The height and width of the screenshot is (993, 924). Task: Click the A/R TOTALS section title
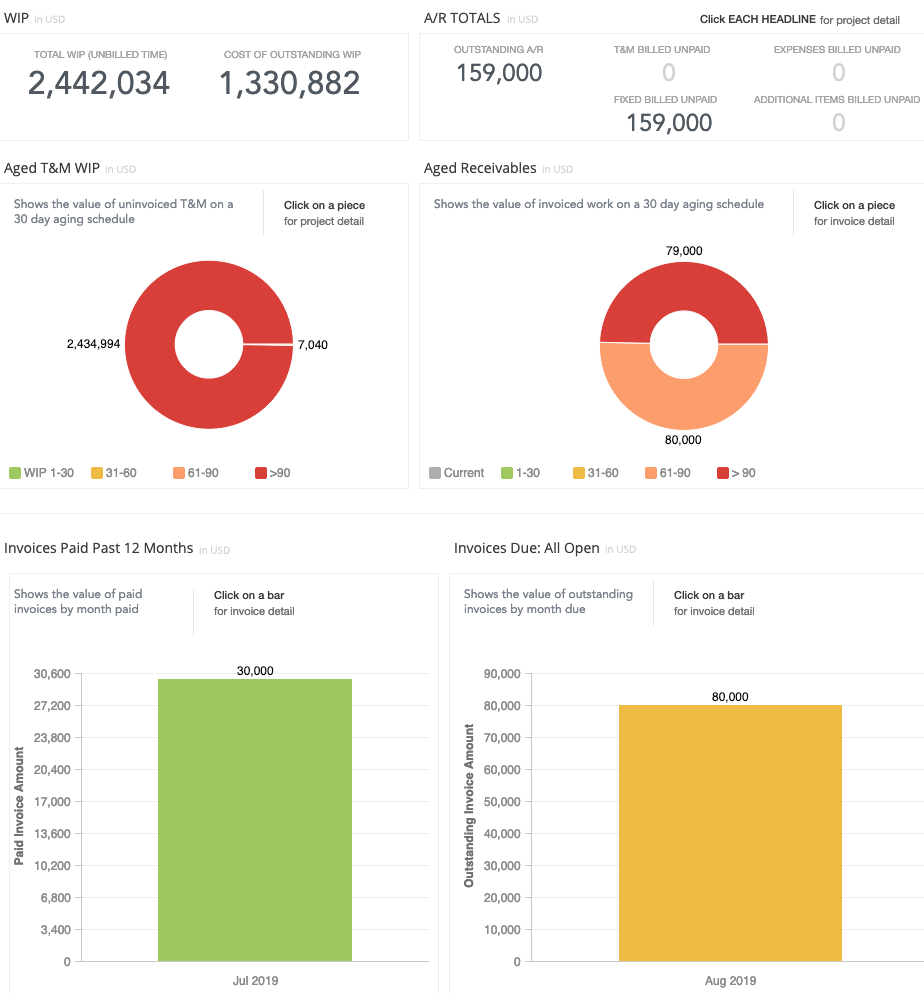pyautogui.click(x=462, y=18)
